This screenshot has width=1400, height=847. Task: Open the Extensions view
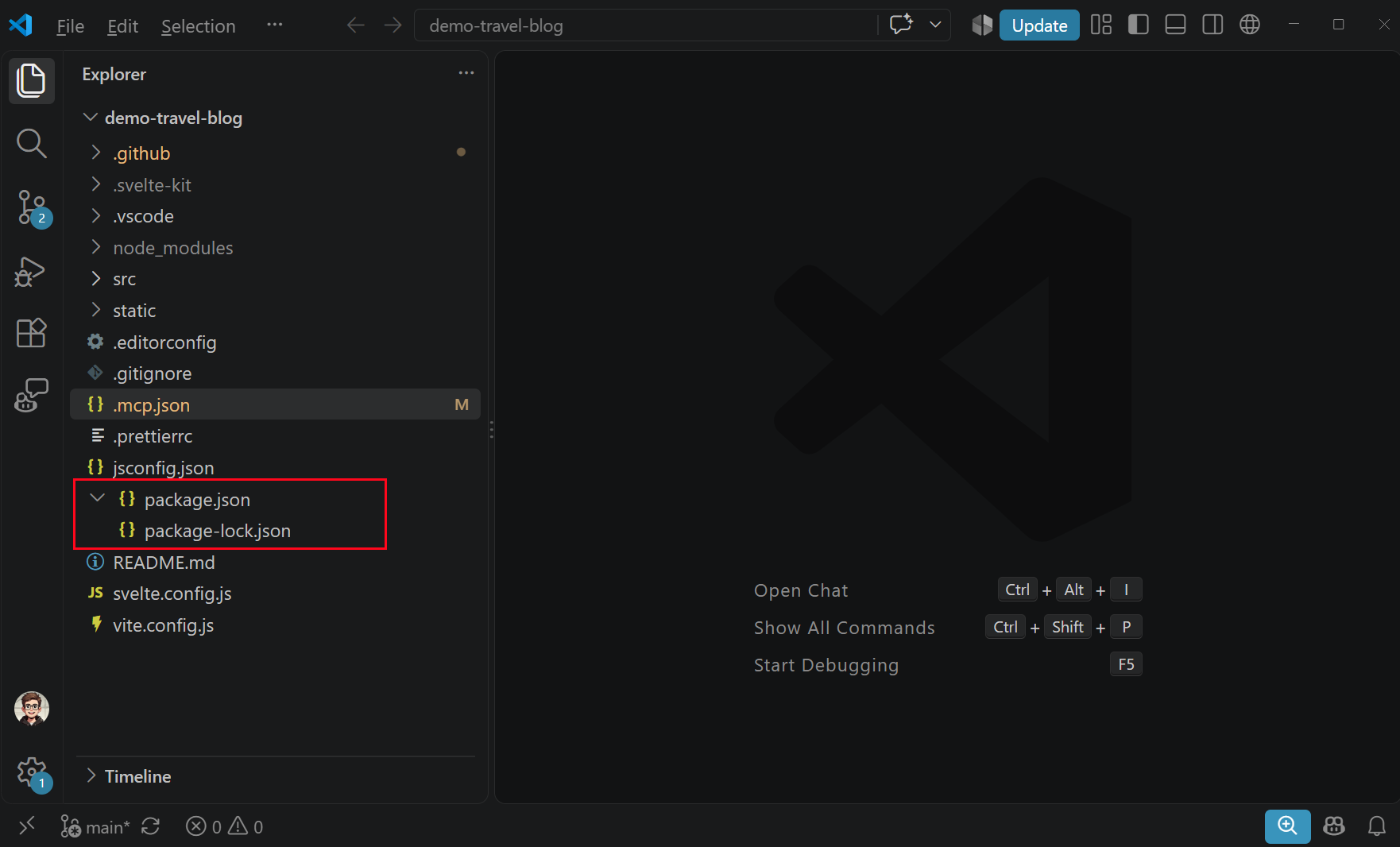point(32,333)
